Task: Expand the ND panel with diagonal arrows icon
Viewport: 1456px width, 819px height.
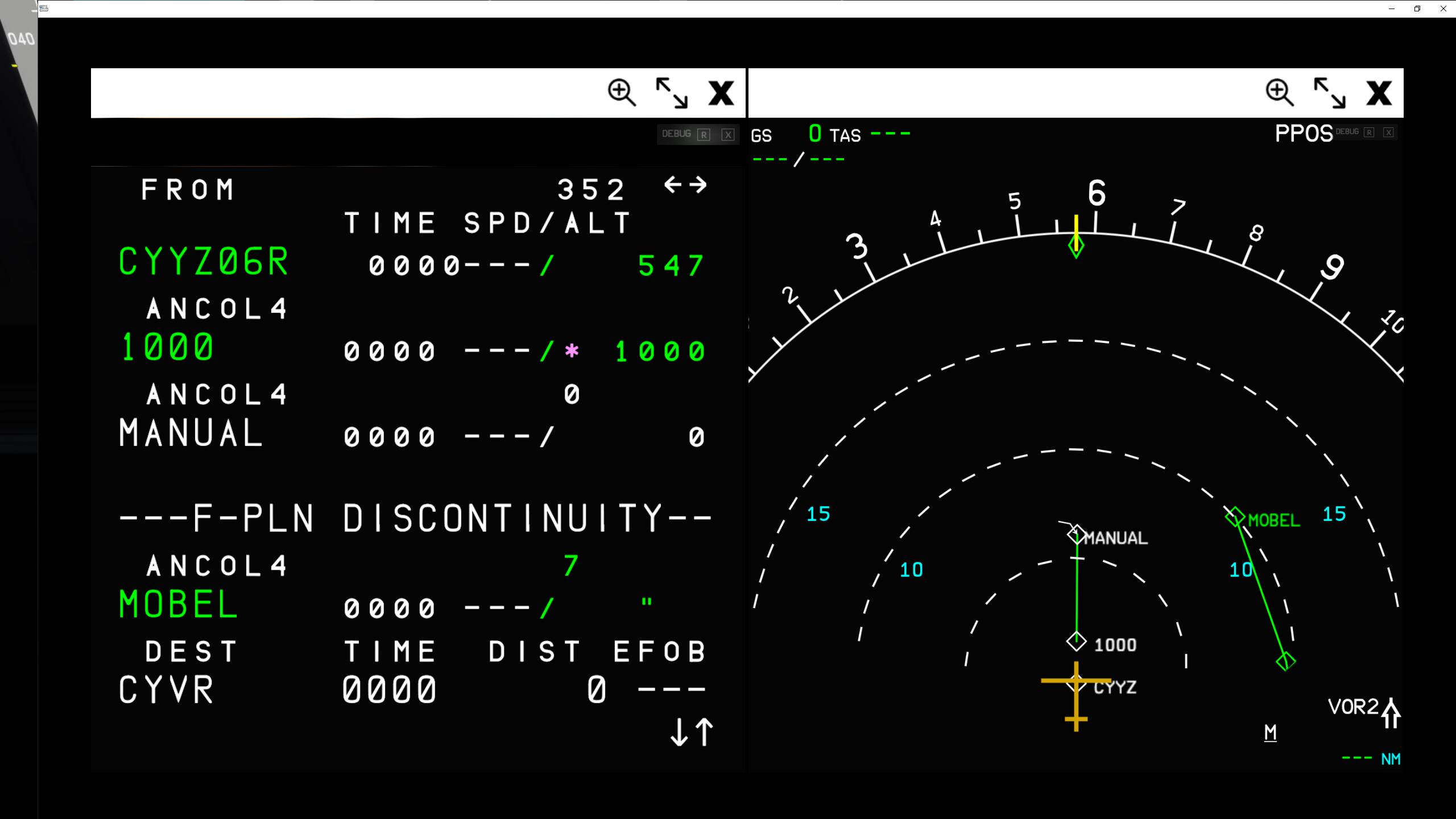Action: [x=1330, y=93]
